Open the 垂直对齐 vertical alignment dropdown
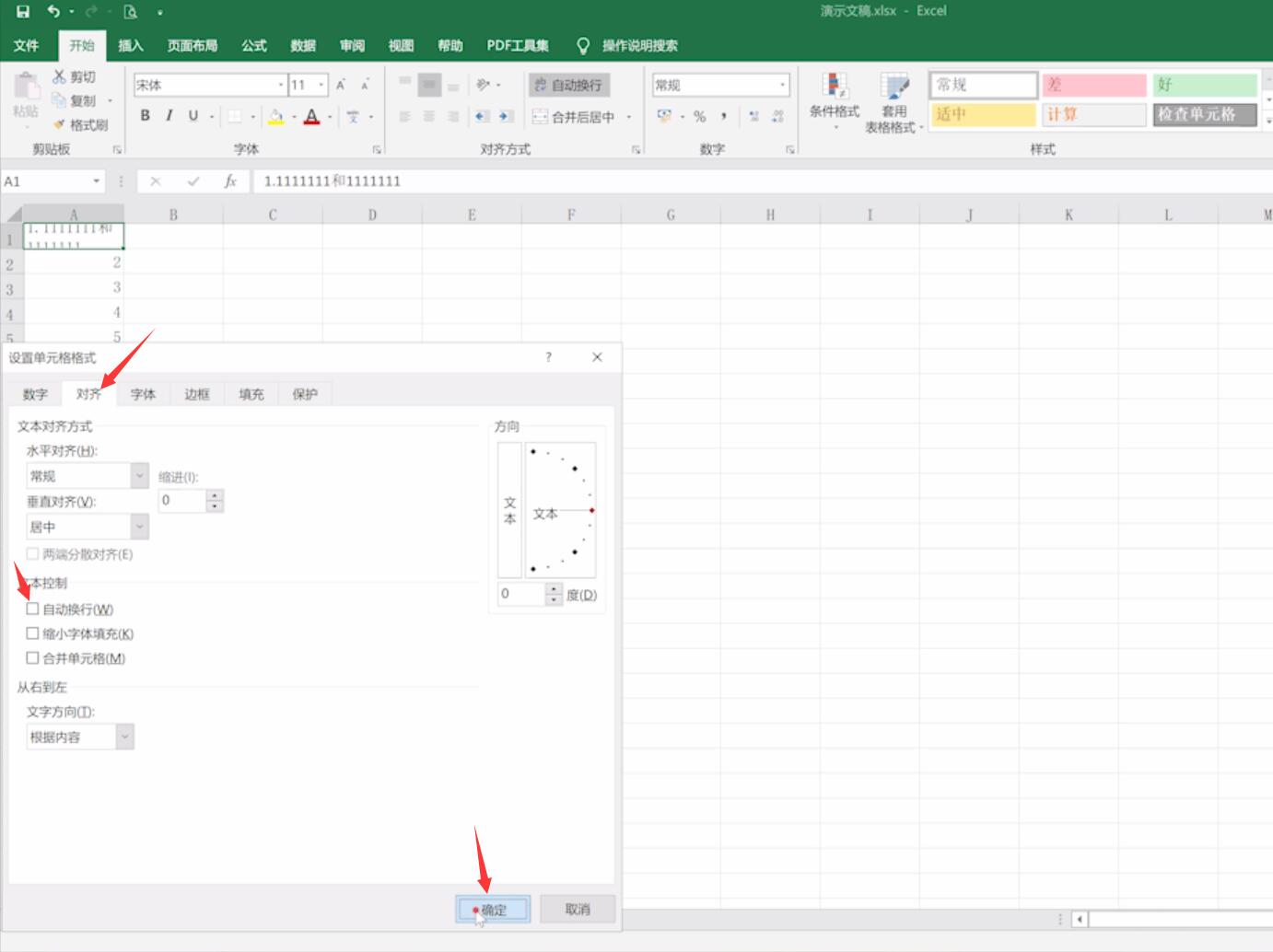 tap(140, 527)
